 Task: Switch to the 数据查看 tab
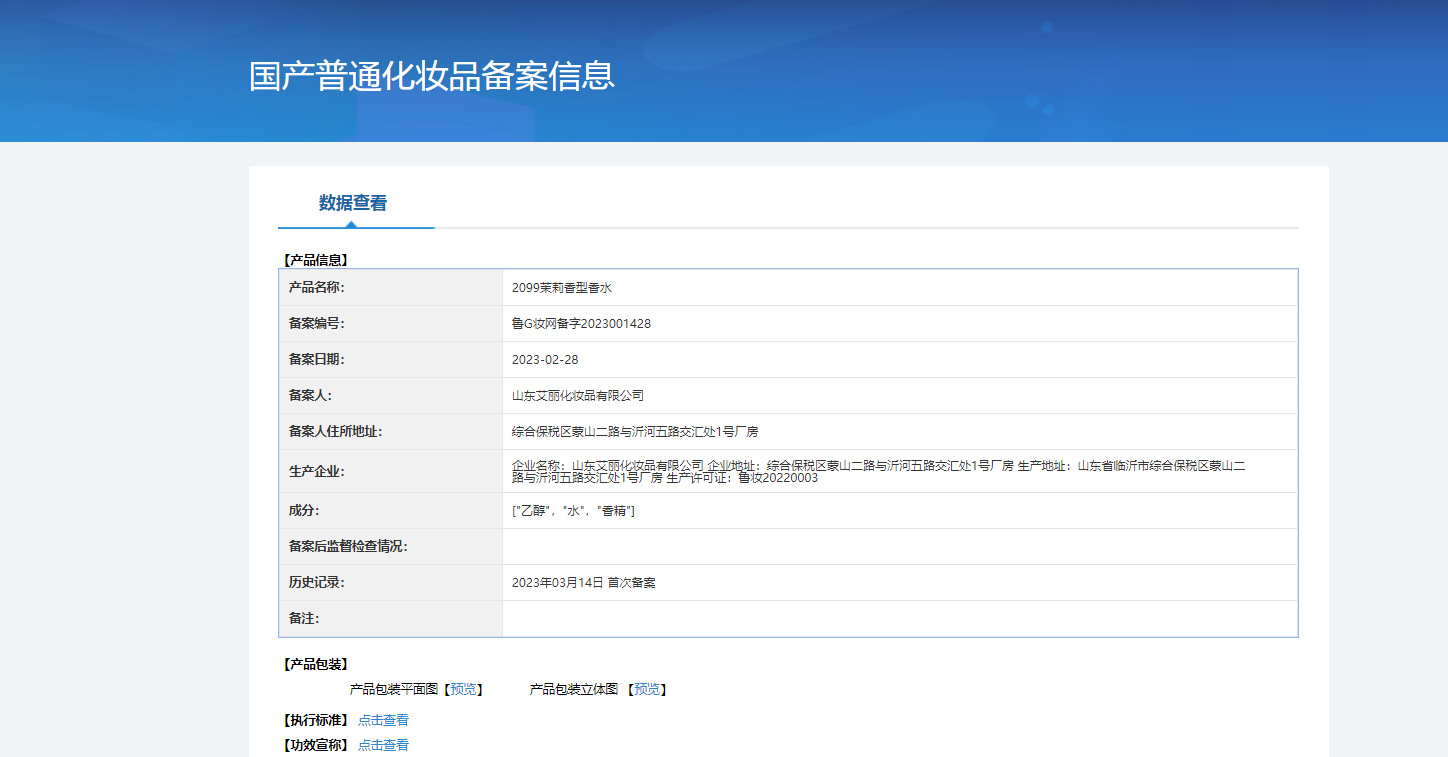tap(353, 203)
